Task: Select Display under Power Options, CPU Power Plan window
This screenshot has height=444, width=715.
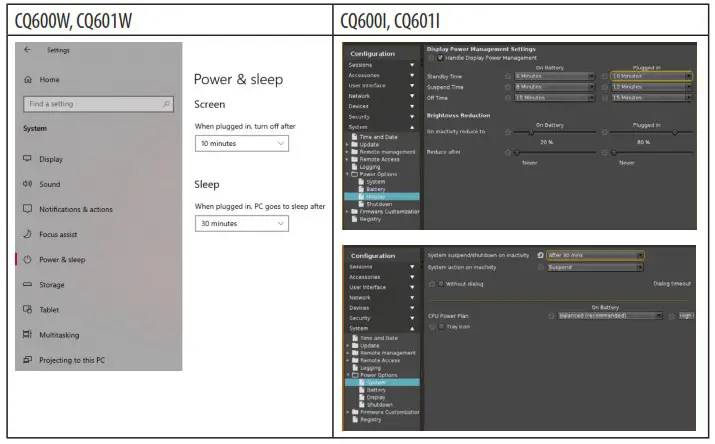Action: point(373,398)
